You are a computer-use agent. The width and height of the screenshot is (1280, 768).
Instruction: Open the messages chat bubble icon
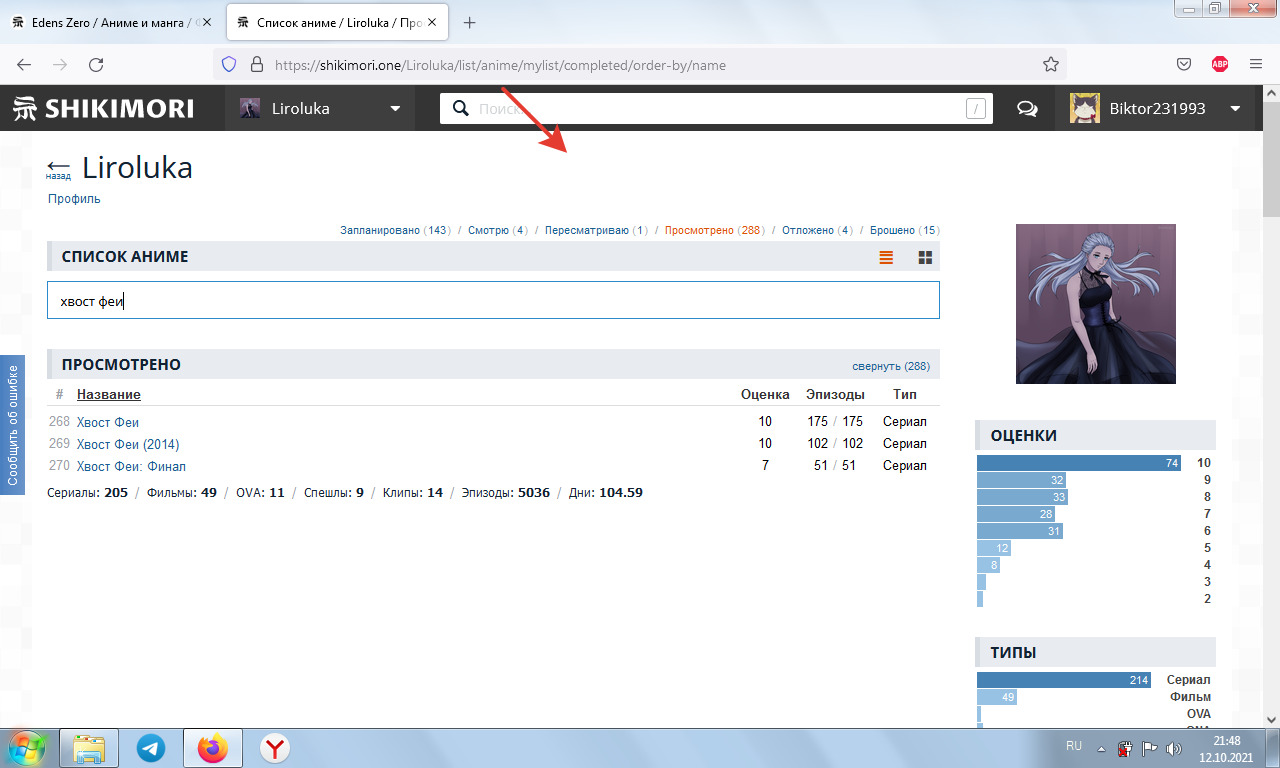1026,109
